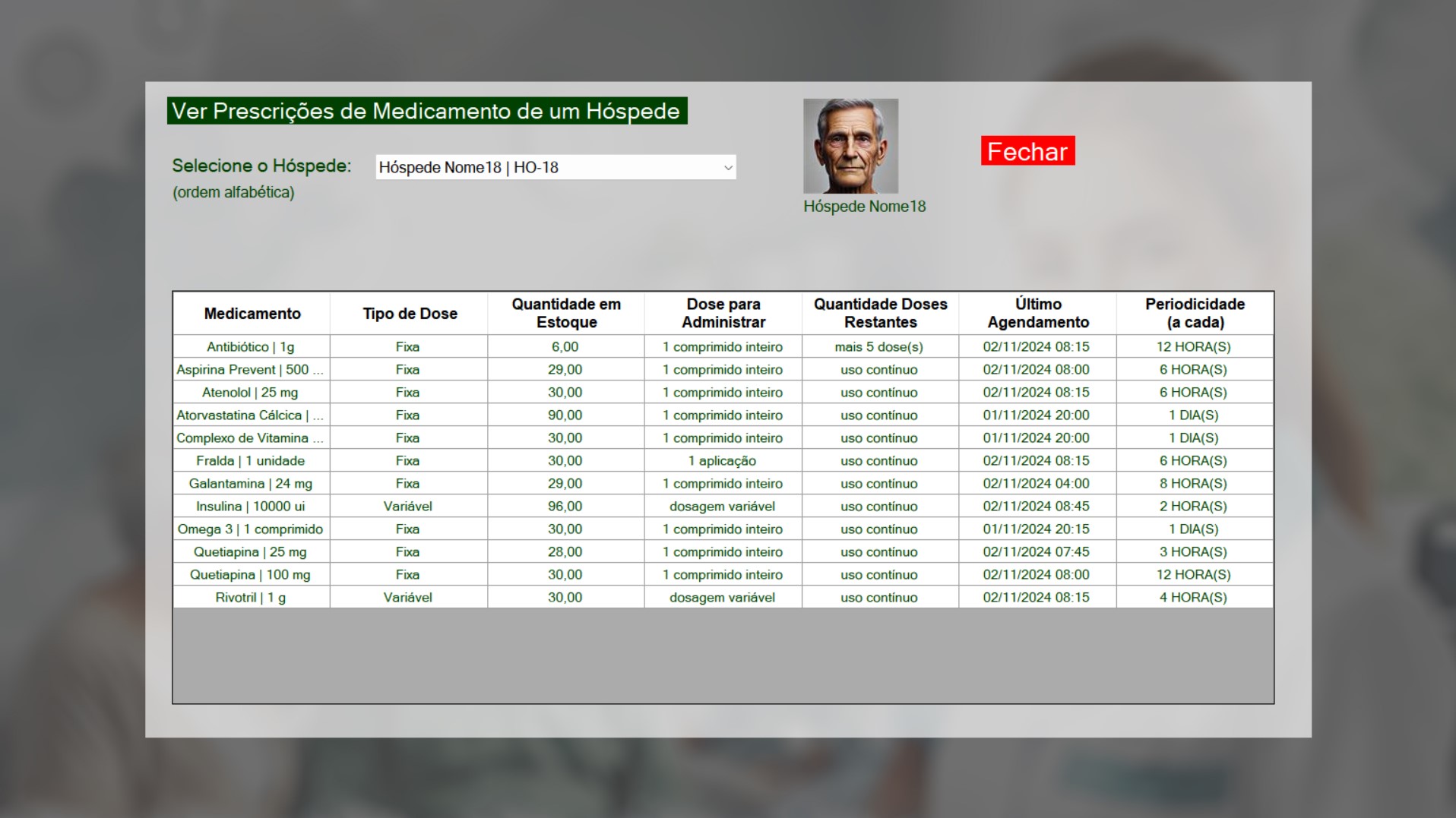This screenshot has height=818, width=1456.
Task: Click the Fralda 1 unidade cell
Action: point(251,461)
